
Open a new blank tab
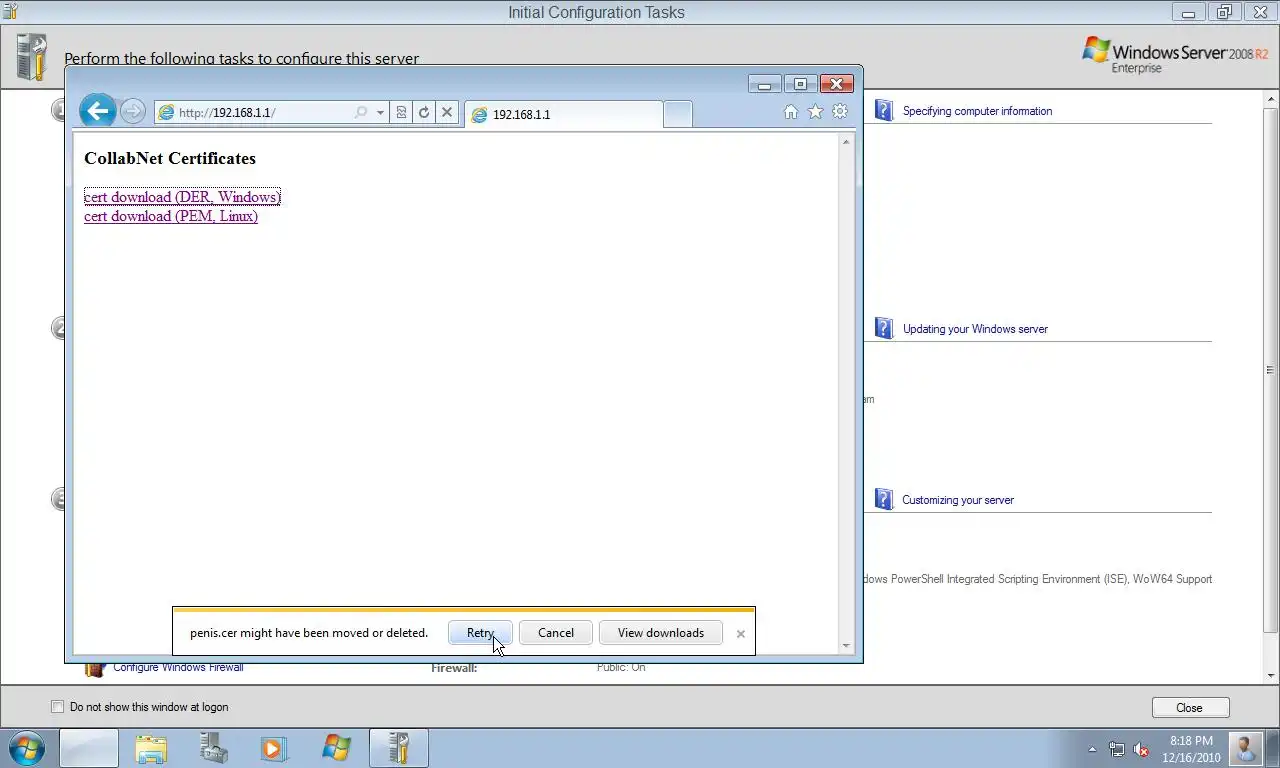tap(677, 114)
